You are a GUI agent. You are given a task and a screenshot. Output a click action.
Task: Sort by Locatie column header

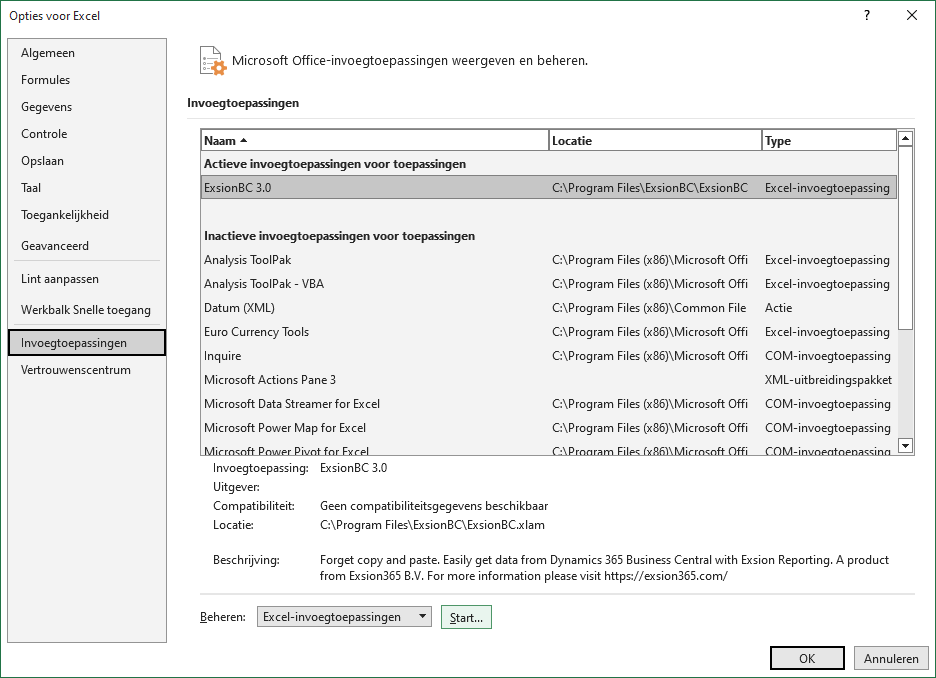pyautogui.click(x=655, y=140)
